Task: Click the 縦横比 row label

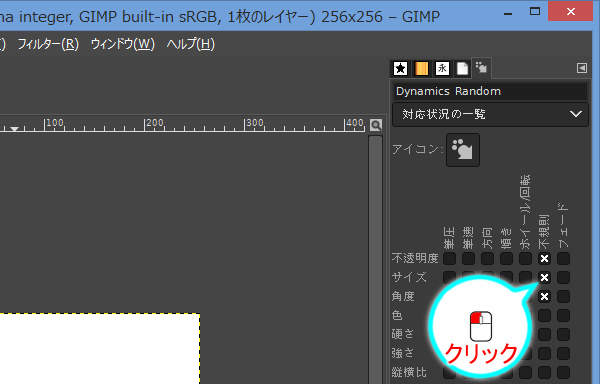Action: 409,372
